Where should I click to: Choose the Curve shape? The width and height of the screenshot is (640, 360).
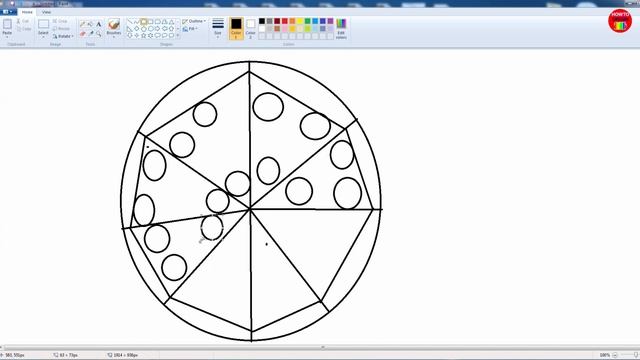click(x=137, y=22)
